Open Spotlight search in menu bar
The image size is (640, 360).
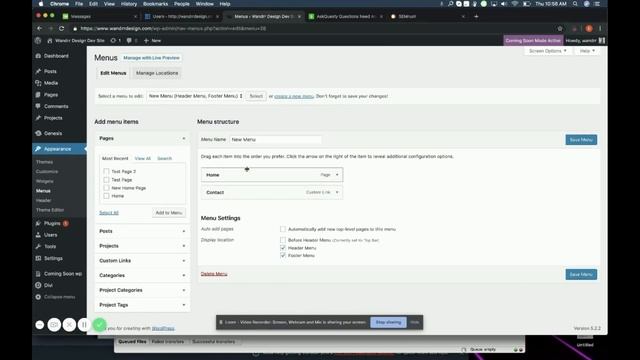[575, 4]
